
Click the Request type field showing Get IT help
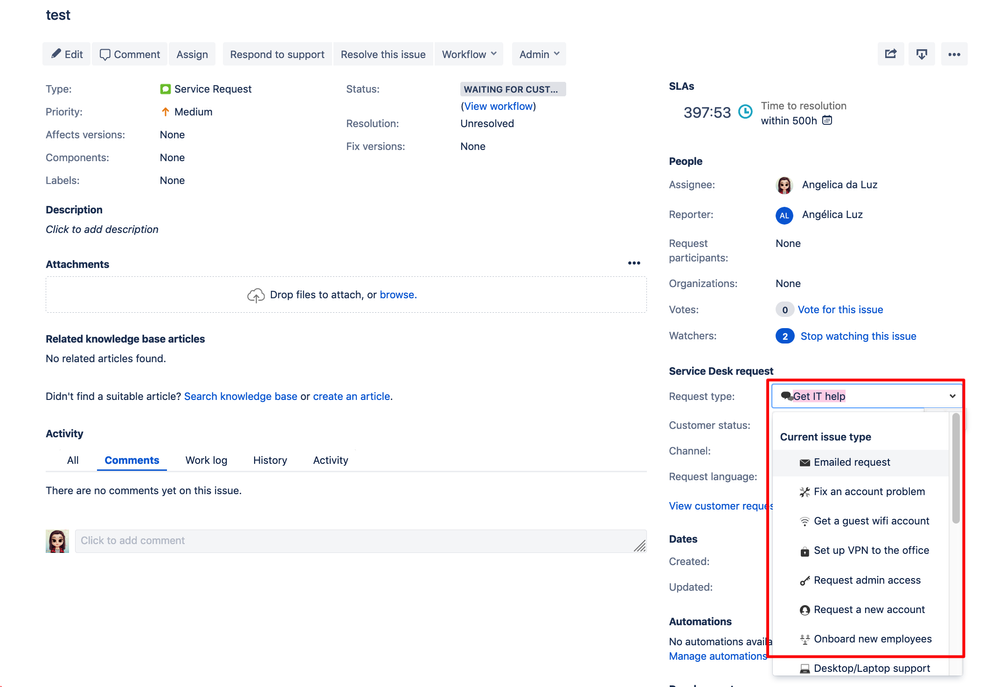(x=866, y=396)
